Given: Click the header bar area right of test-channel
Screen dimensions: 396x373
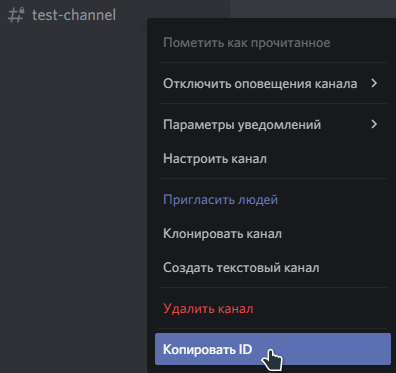Looking at the screenshot, I should click(x=313, y=9).
